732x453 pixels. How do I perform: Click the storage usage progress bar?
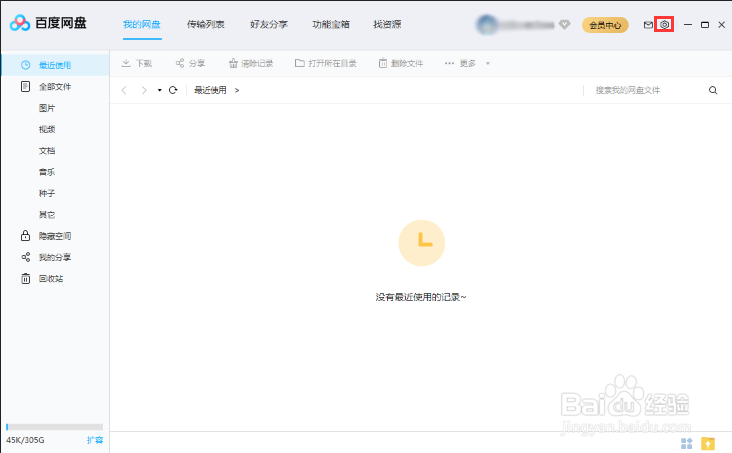coord(54,427)
